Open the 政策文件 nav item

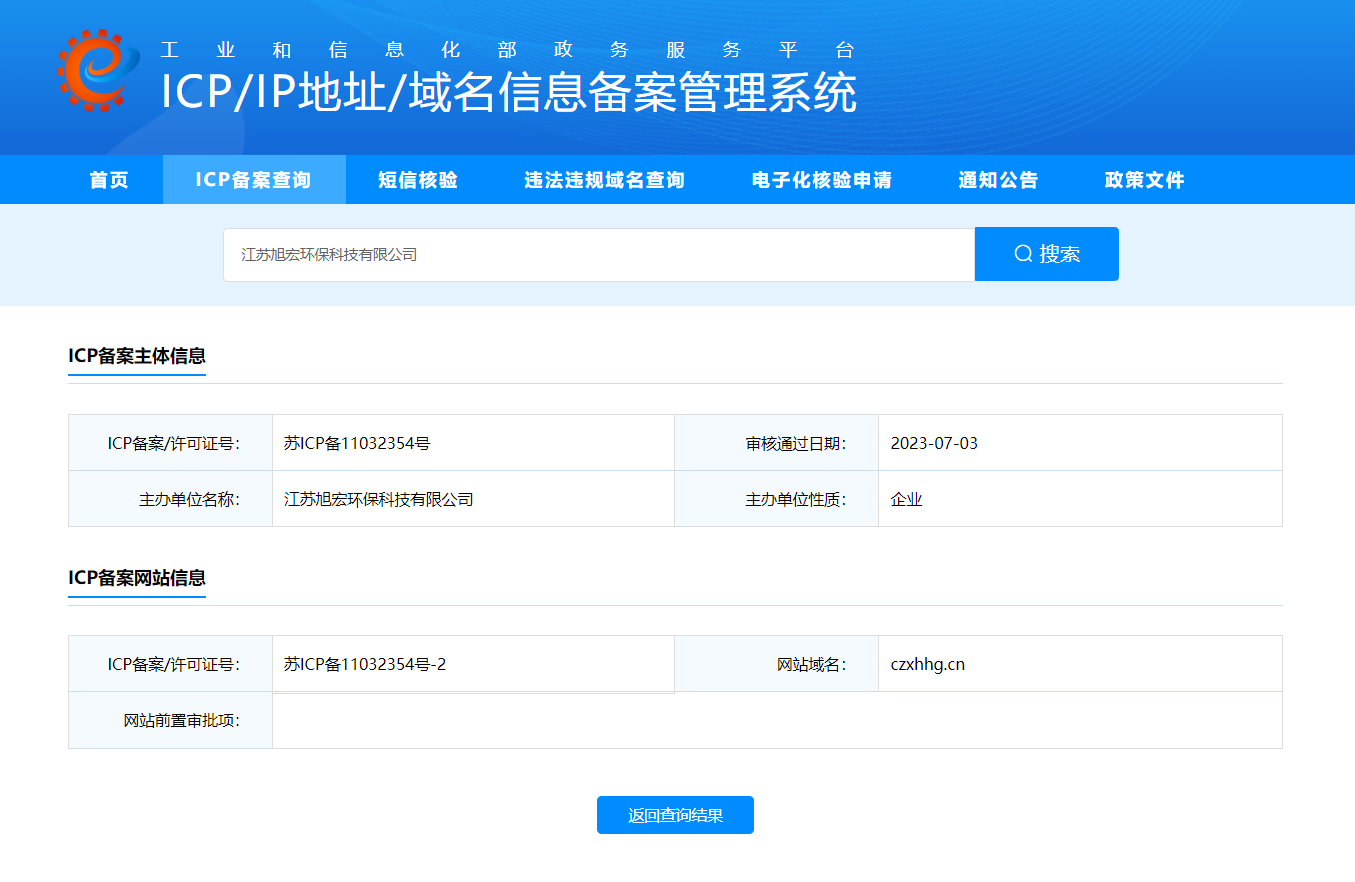(x=1144, y=180)
